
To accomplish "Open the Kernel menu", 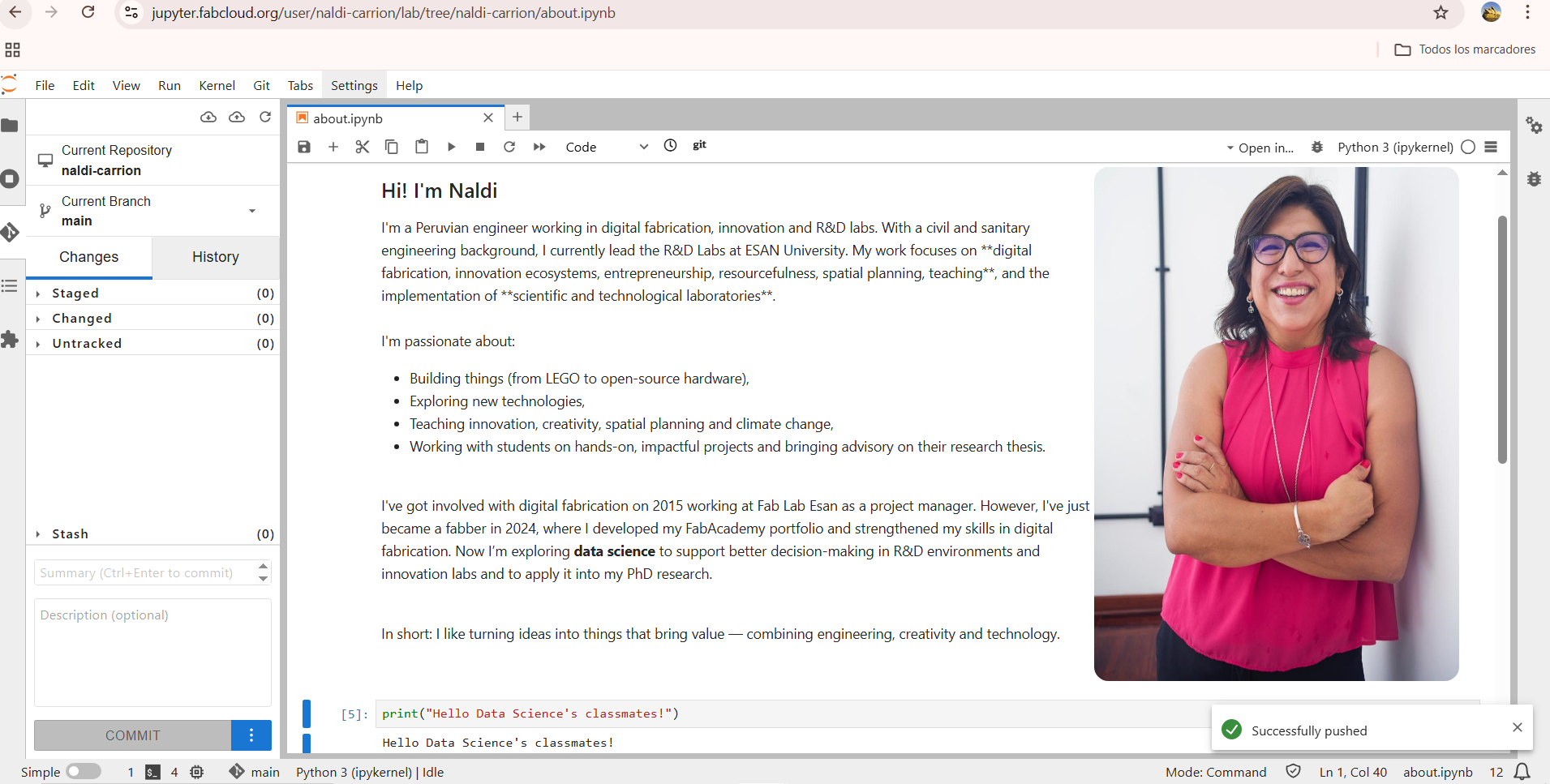I will click(217, 86).
